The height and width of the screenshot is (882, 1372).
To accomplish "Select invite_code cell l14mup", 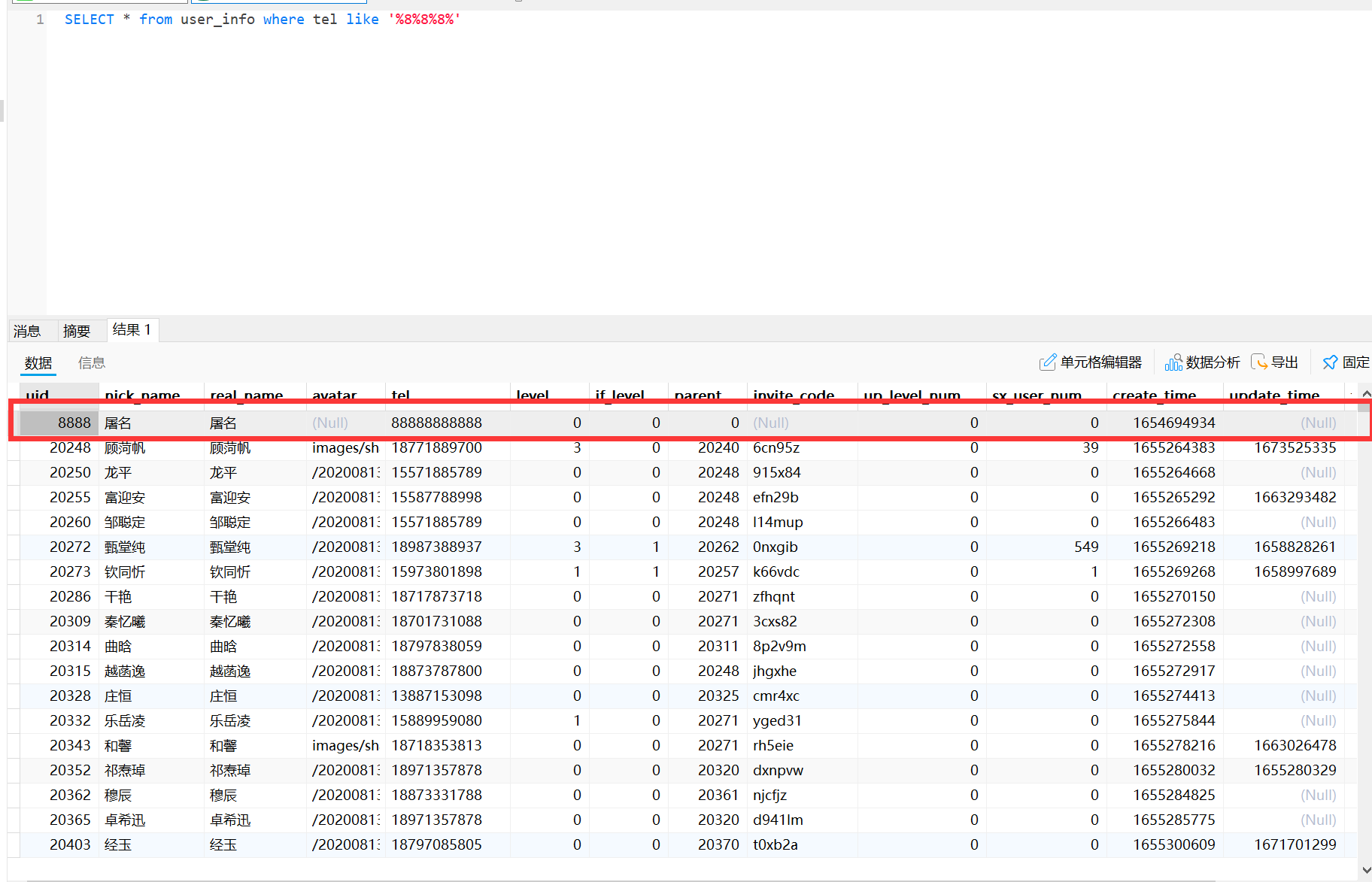I will 802,522.
